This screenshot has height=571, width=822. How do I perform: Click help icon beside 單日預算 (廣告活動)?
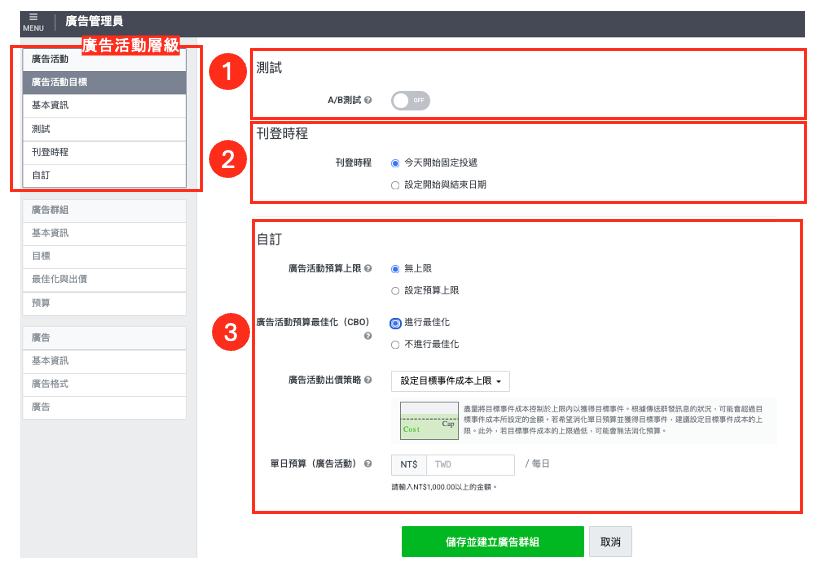(368, 464)
